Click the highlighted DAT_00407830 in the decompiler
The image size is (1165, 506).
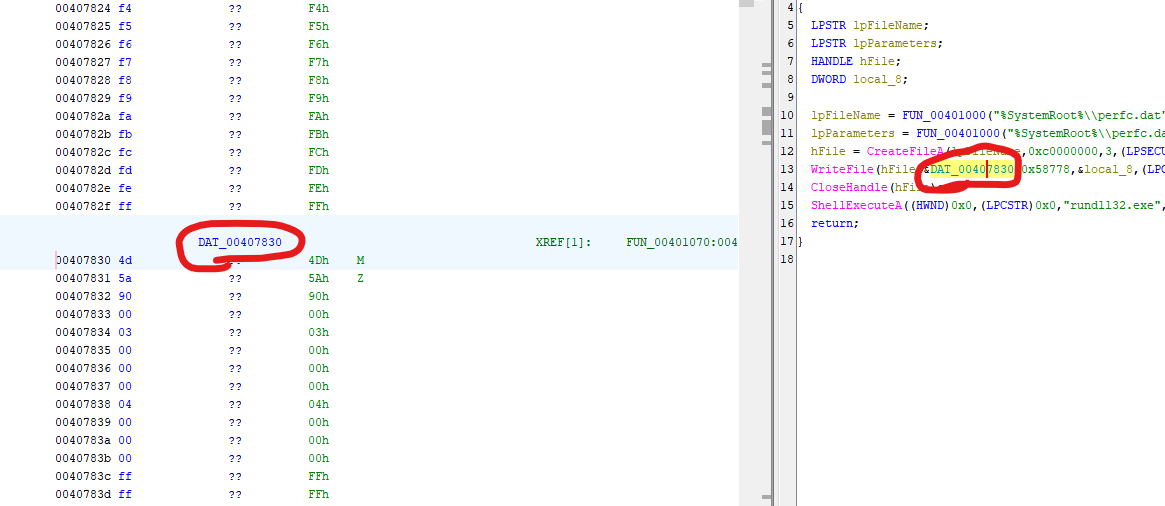972,170
